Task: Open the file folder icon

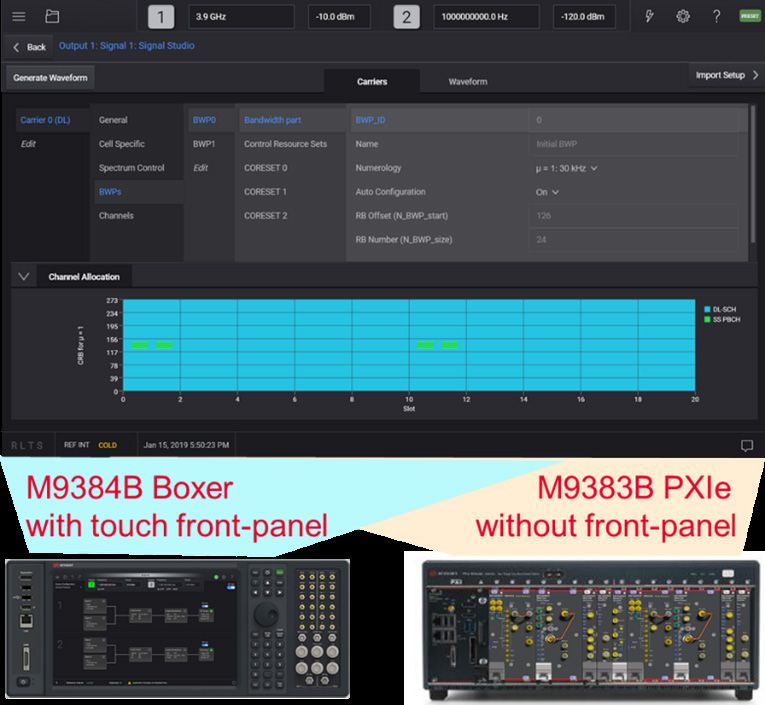Action: [52, 17]
